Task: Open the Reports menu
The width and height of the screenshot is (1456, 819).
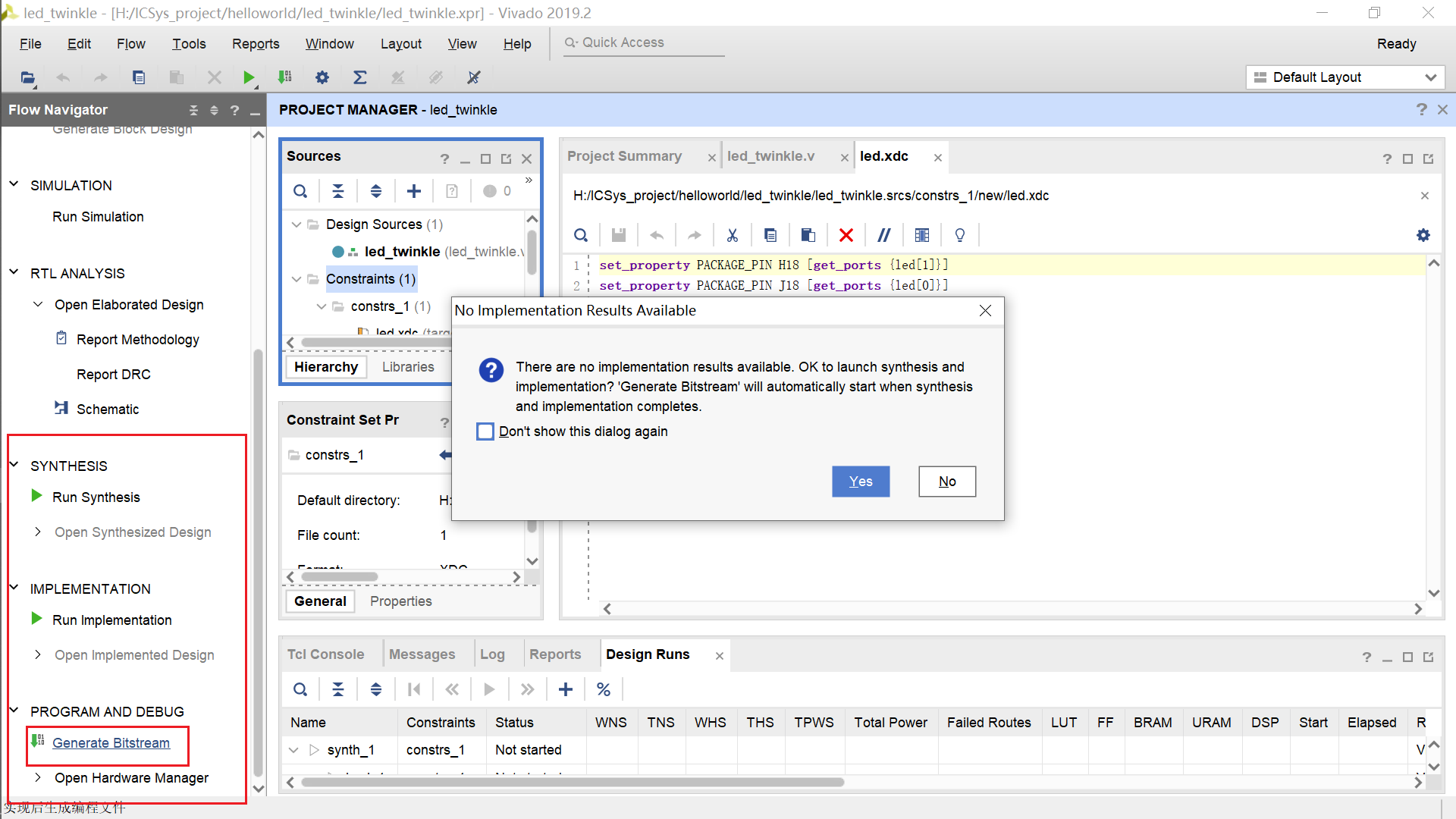Action: (256, 44)
